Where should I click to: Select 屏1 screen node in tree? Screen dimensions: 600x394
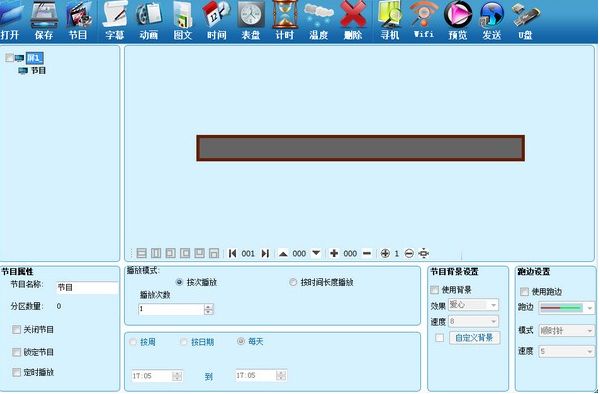(x=34, y=58)
